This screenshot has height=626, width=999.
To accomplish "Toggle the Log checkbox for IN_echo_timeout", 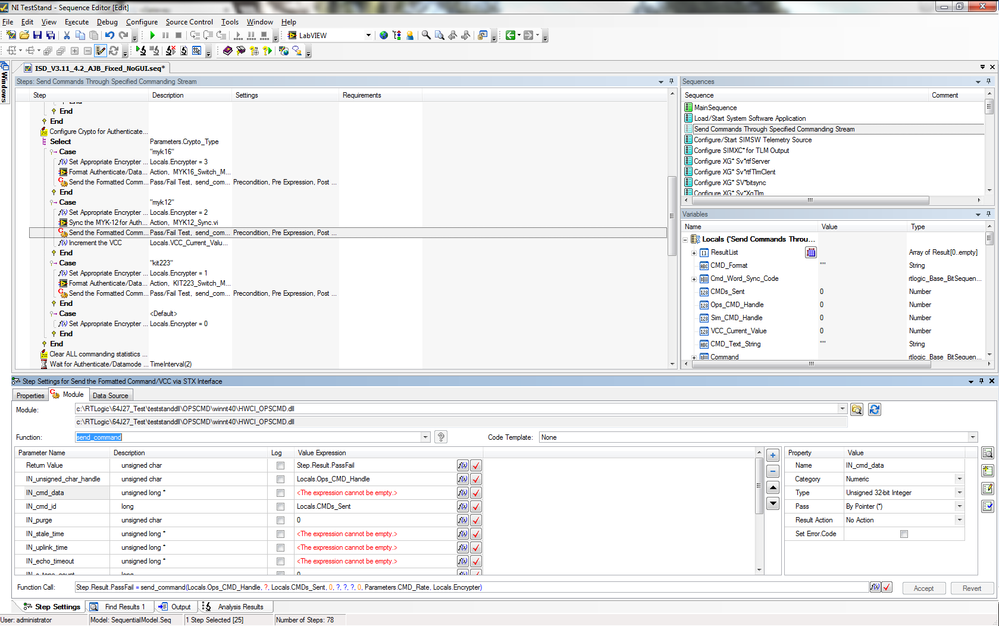I will click(x=280, y=561).
